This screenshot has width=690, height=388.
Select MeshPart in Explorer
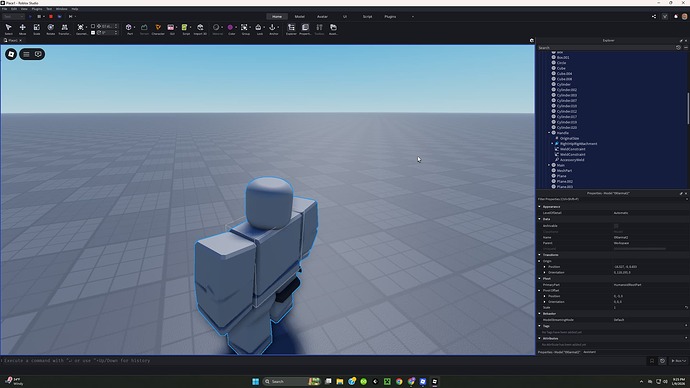[x=565, y=171]
